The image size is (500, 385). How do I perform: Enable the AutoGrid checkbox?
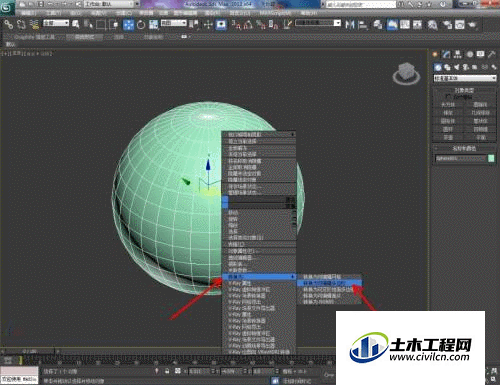[x=448, y=96]
